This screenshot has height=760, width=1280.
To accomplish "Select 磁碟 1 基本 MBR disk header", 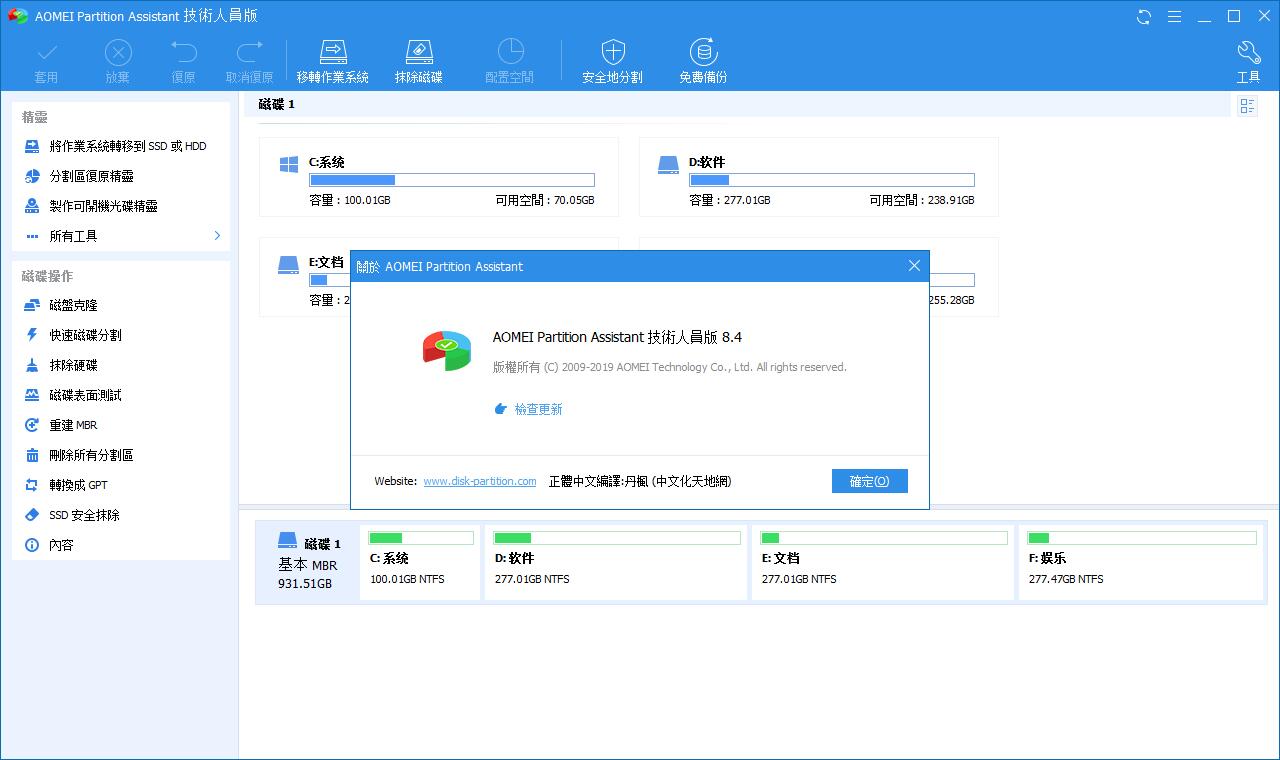I will 308,562.
